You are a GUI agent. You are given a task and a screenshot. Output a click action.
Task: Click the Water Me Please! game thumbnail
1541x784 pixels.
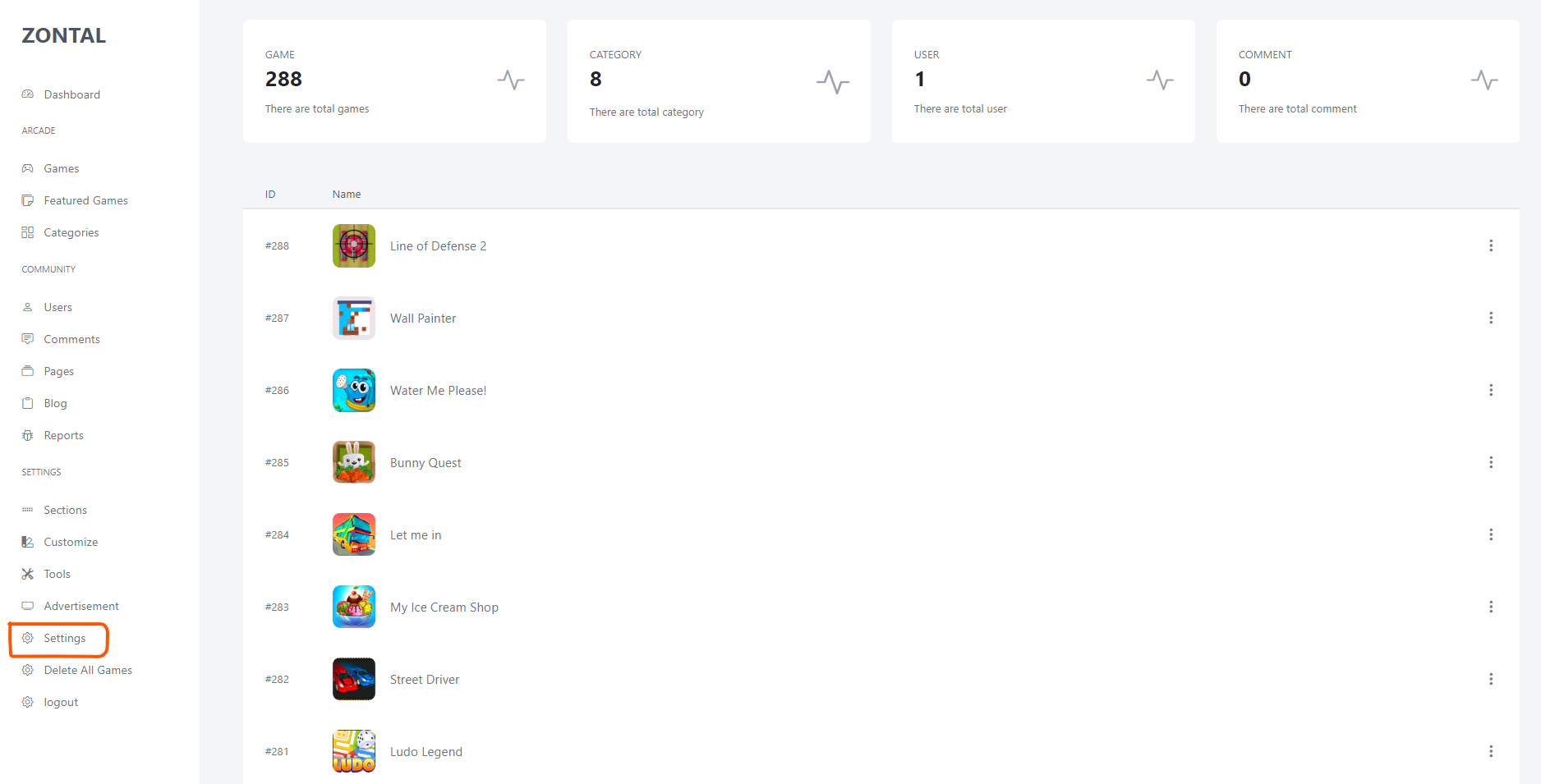tap(354, 390)
